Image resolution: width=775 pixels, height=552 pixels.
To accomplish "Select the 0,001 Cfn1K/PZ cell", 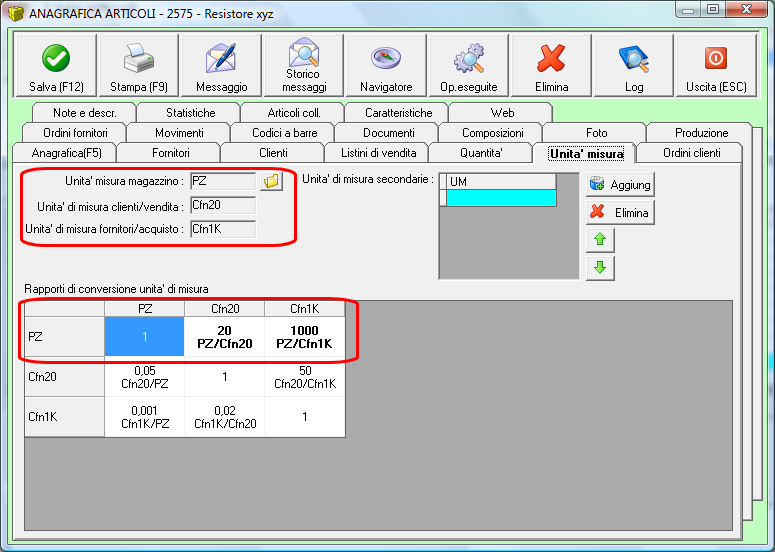I will tap(144, 417).
